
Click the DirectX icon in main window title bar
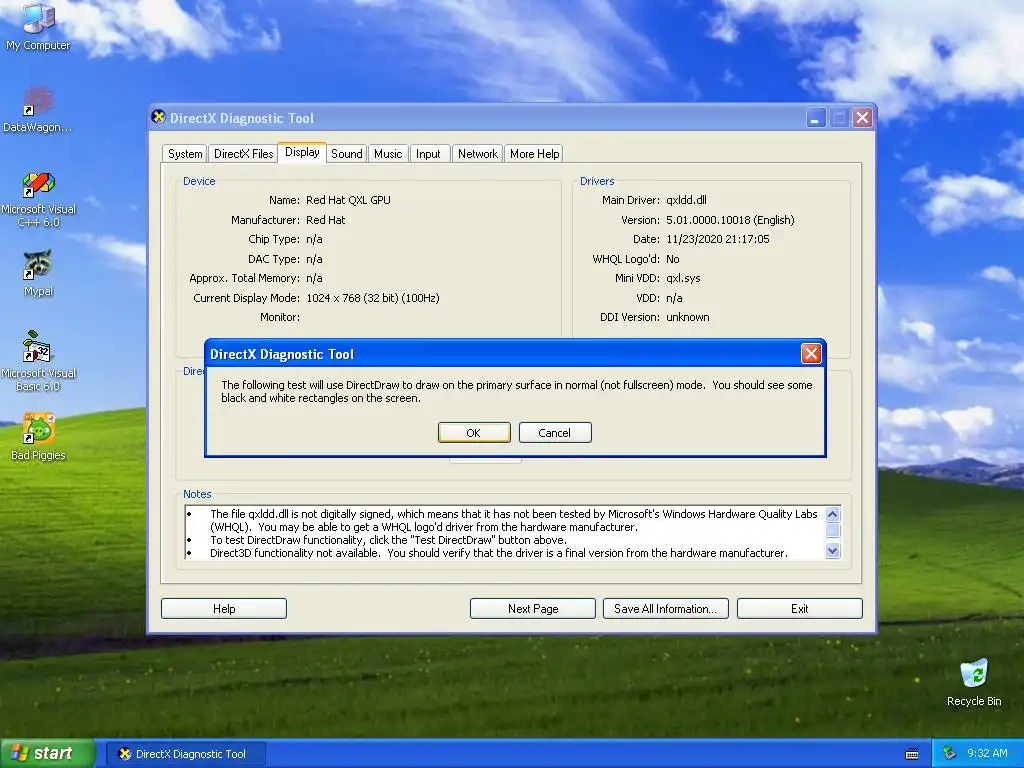coord(158,118)
